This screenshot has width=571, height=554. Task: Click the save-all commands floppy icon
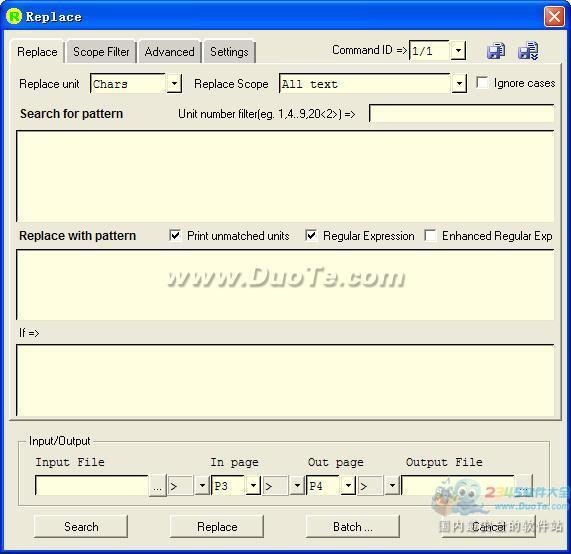click(x=528, y=51)
